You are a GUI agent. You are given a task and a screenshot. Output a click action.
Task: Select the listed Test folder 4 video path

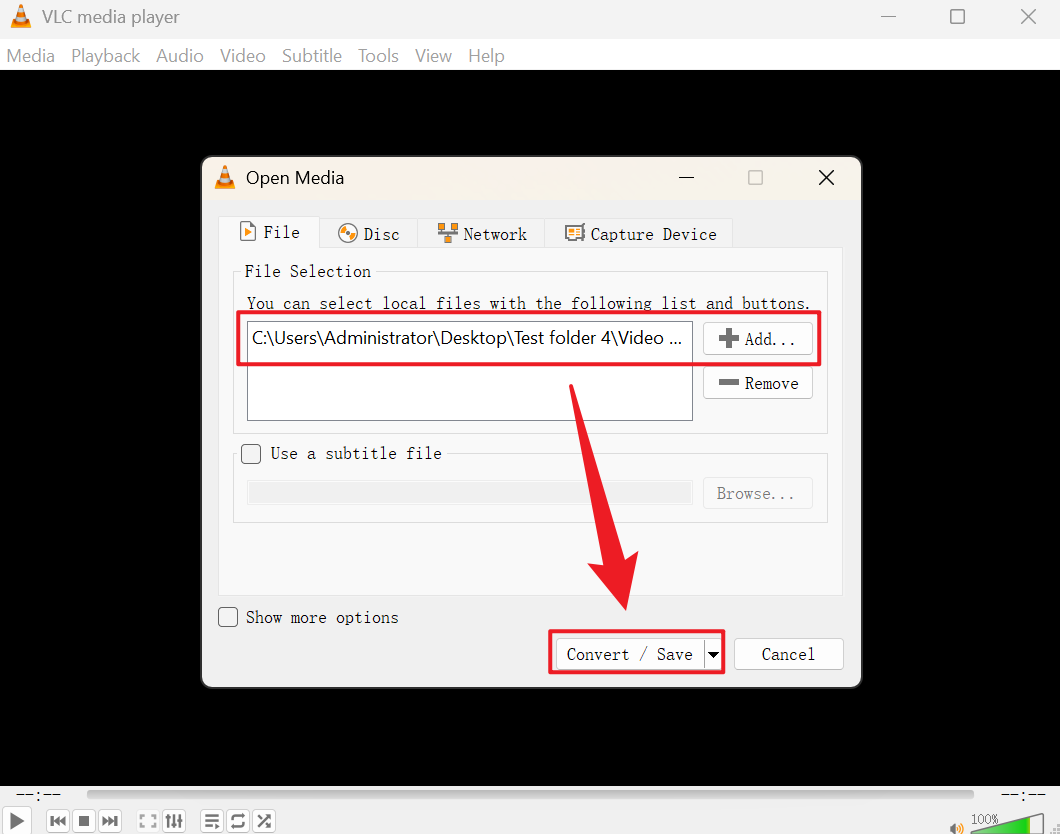469,338
